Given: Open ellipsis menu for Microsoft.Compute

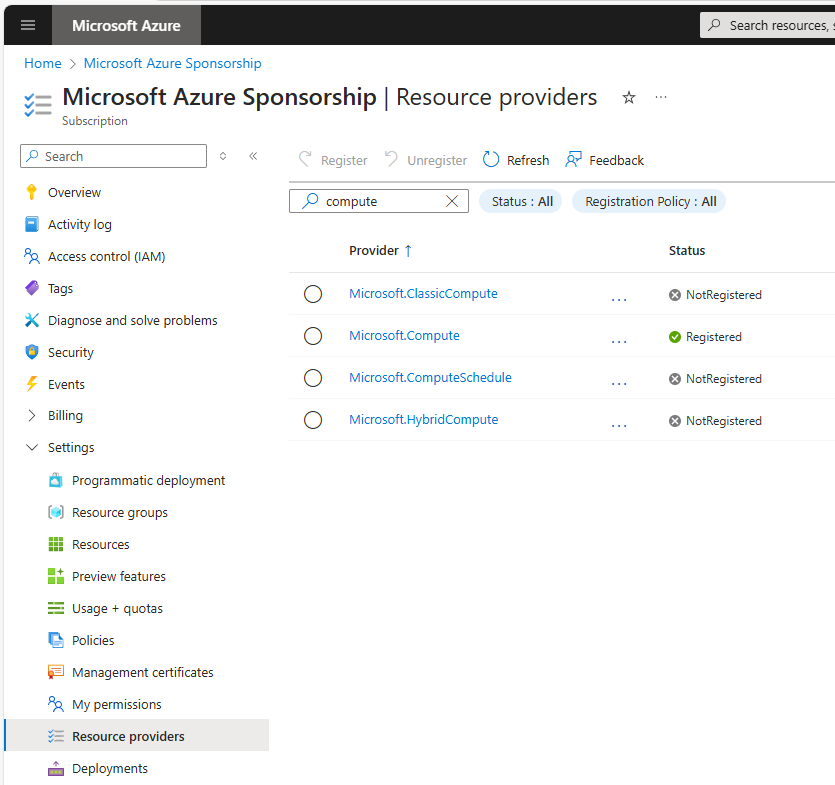Looking at the screenshot, I should point(619,340).
